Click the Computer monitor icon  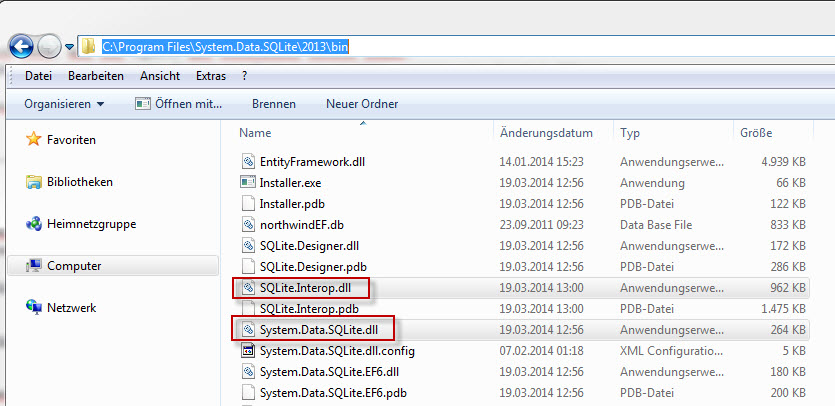(34, 265)
